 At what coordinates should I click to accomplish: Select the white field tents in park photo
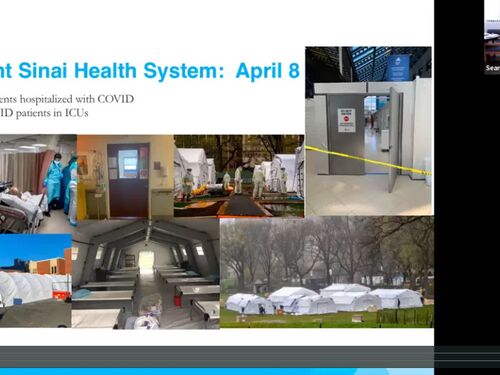327,272
